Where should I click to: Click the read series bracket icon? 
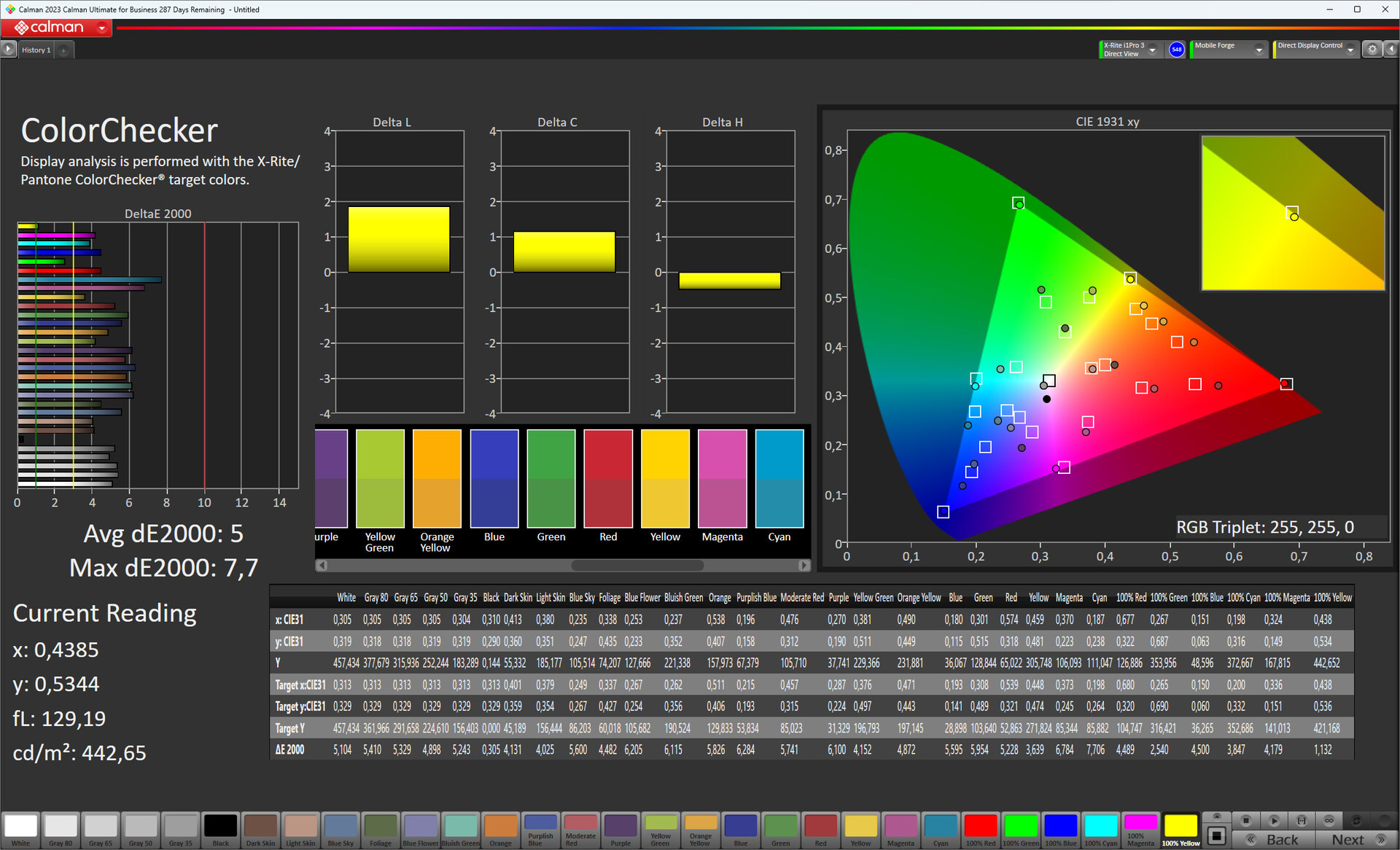click(1302, 820)
